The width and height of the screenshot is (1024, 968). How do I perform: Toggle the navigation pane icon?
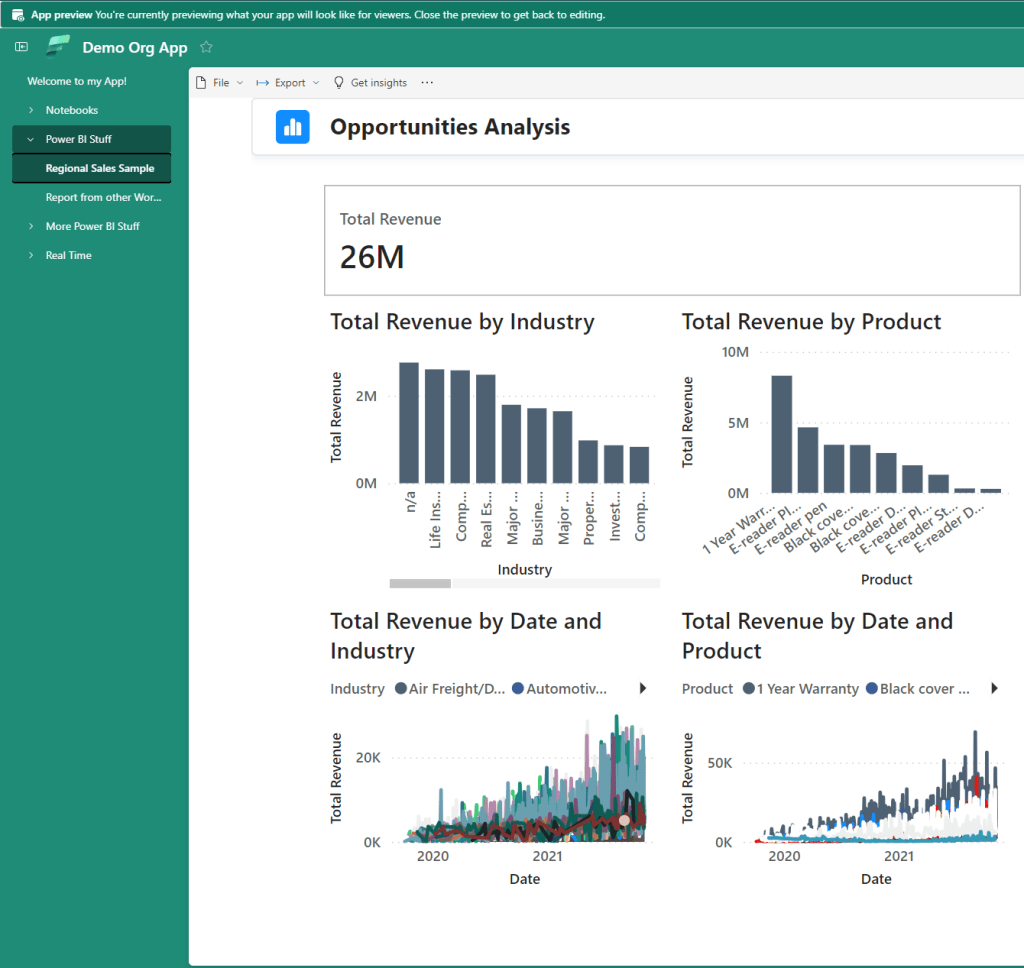21,47
